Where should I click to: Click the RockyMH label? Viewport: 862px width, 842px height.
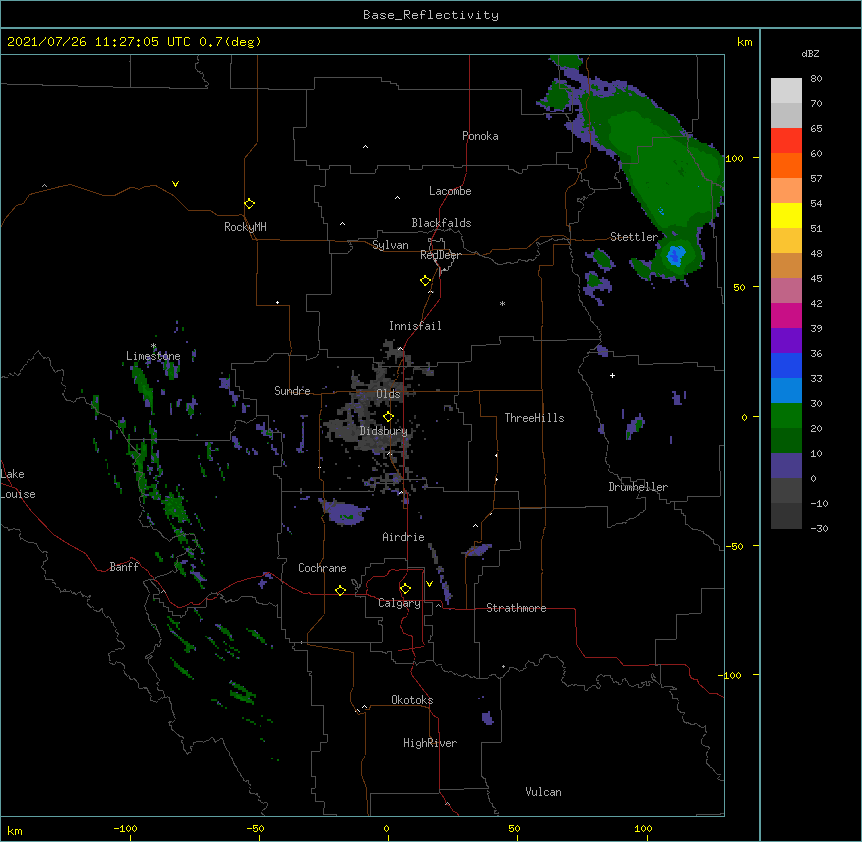pyautogui.click(x=245, y=226)
